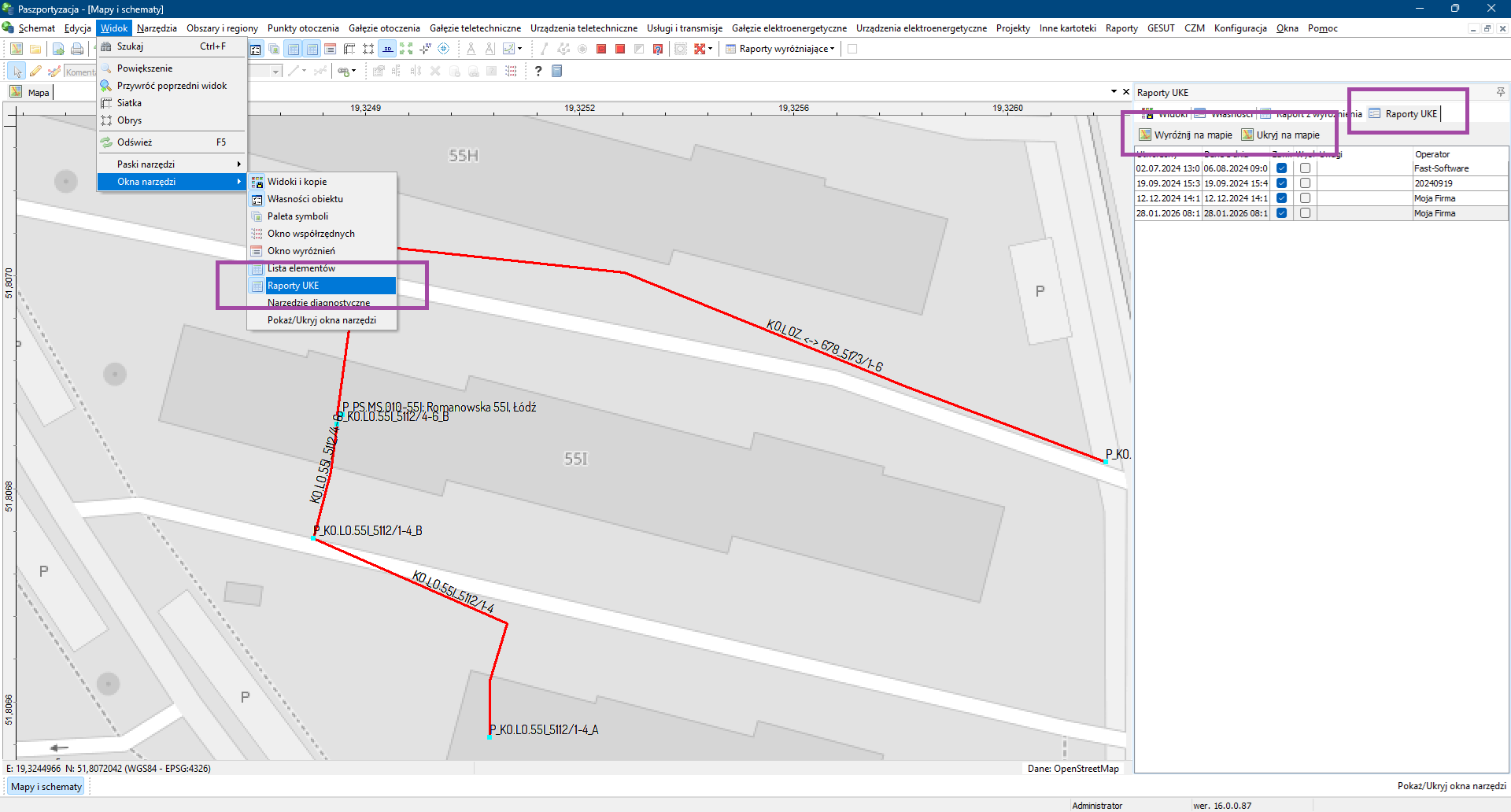Click the Wyróżnij na mapie button
1511x812 pixels.
point(1186,135)
